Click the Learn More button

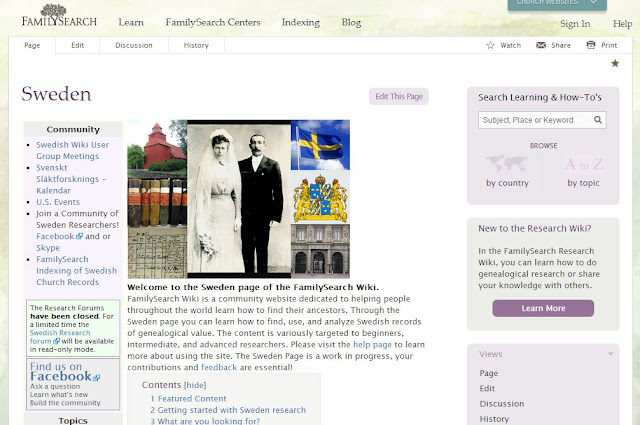(x=543, y=308)
